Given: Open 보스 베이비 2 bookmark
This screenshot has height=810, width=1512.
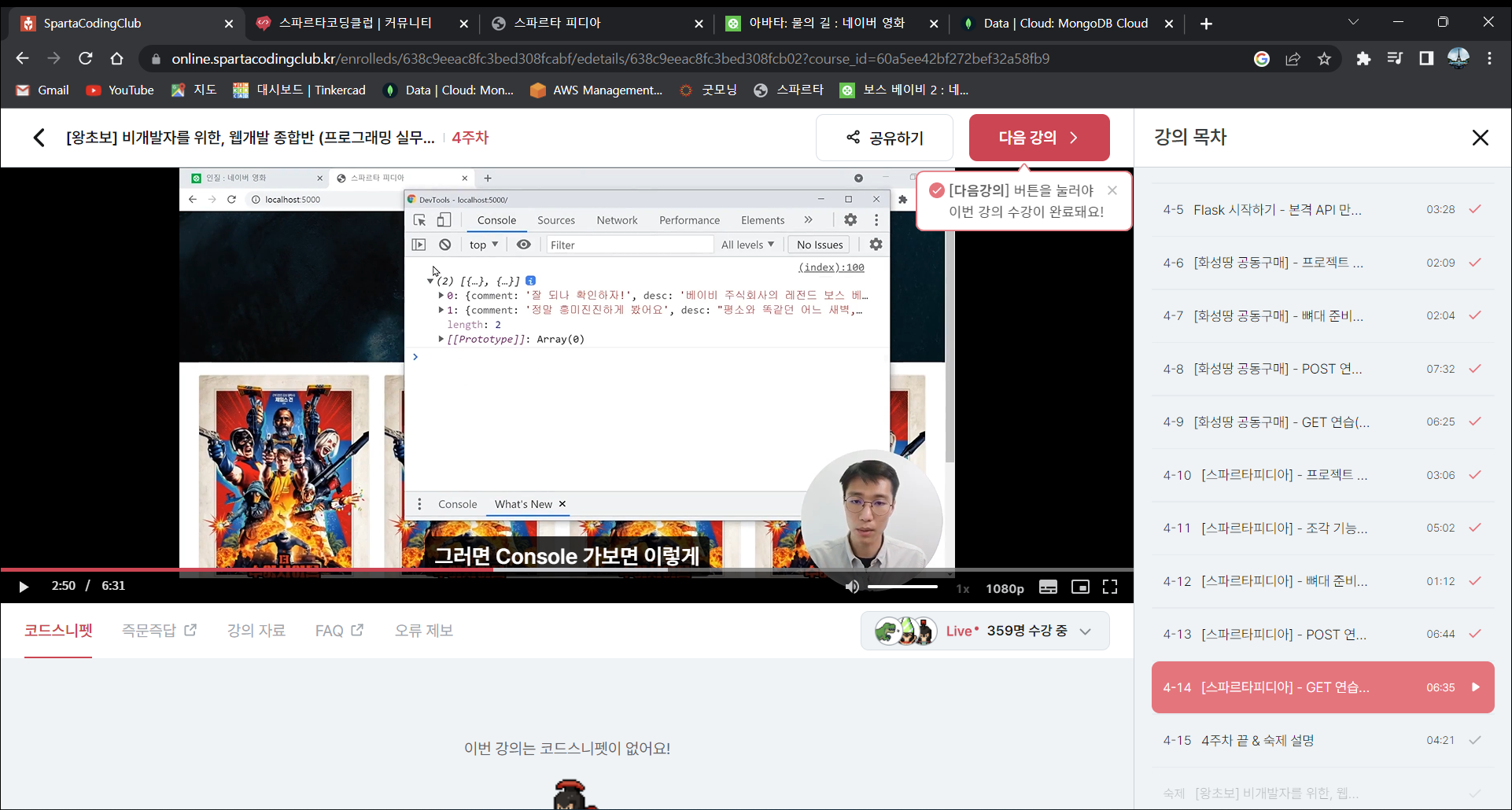Looking at the screenshot, I should point(904,90).
